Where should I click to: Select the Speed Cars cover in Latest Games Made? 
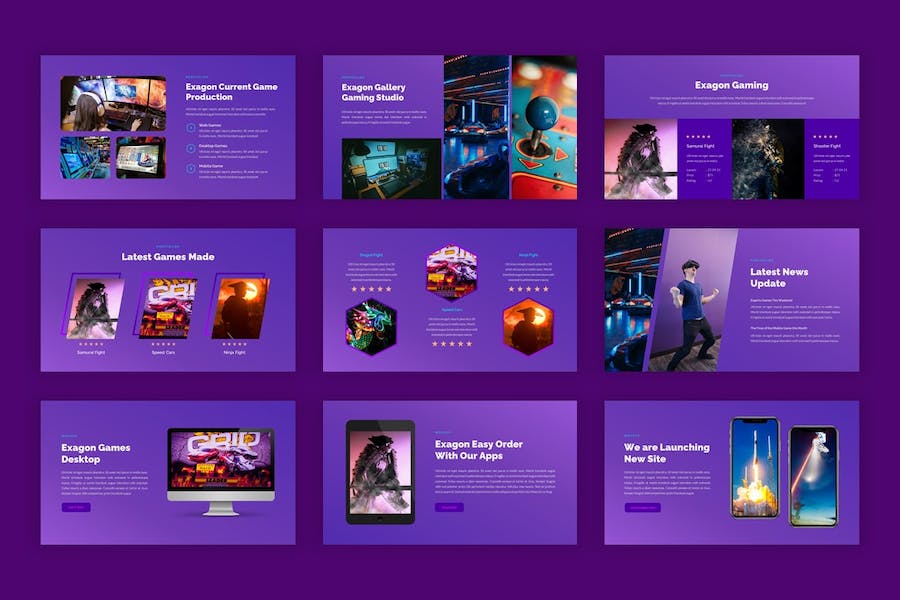(167, 307)
